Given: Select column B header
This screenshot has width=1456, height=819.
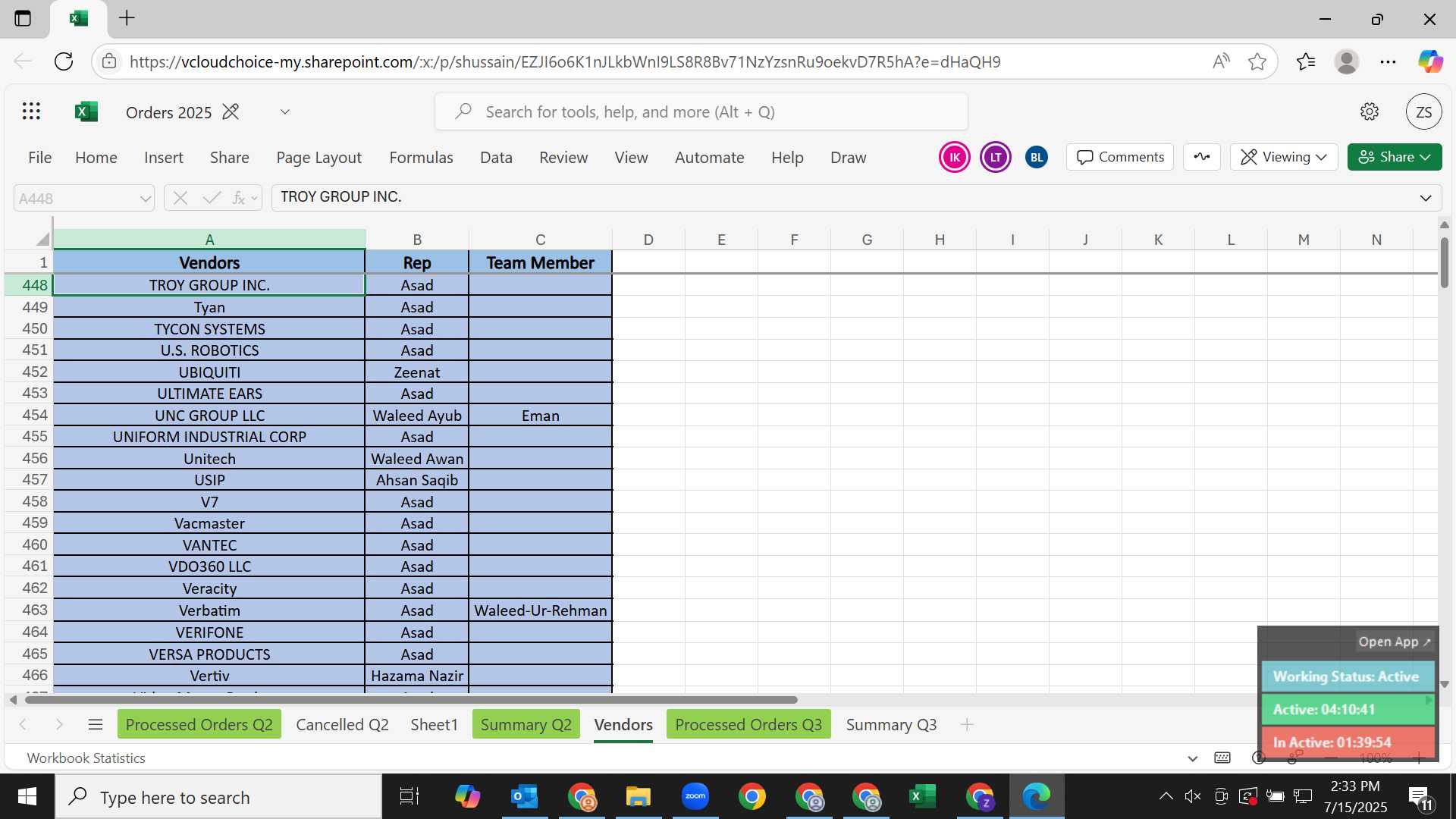Looking at the screenshot, I should click(x=417, y=240).
